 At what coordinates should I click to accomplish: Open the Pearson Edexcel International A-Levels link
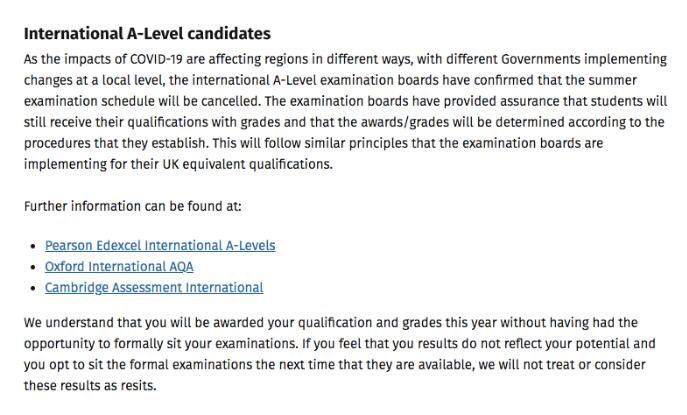pos(160,245)
